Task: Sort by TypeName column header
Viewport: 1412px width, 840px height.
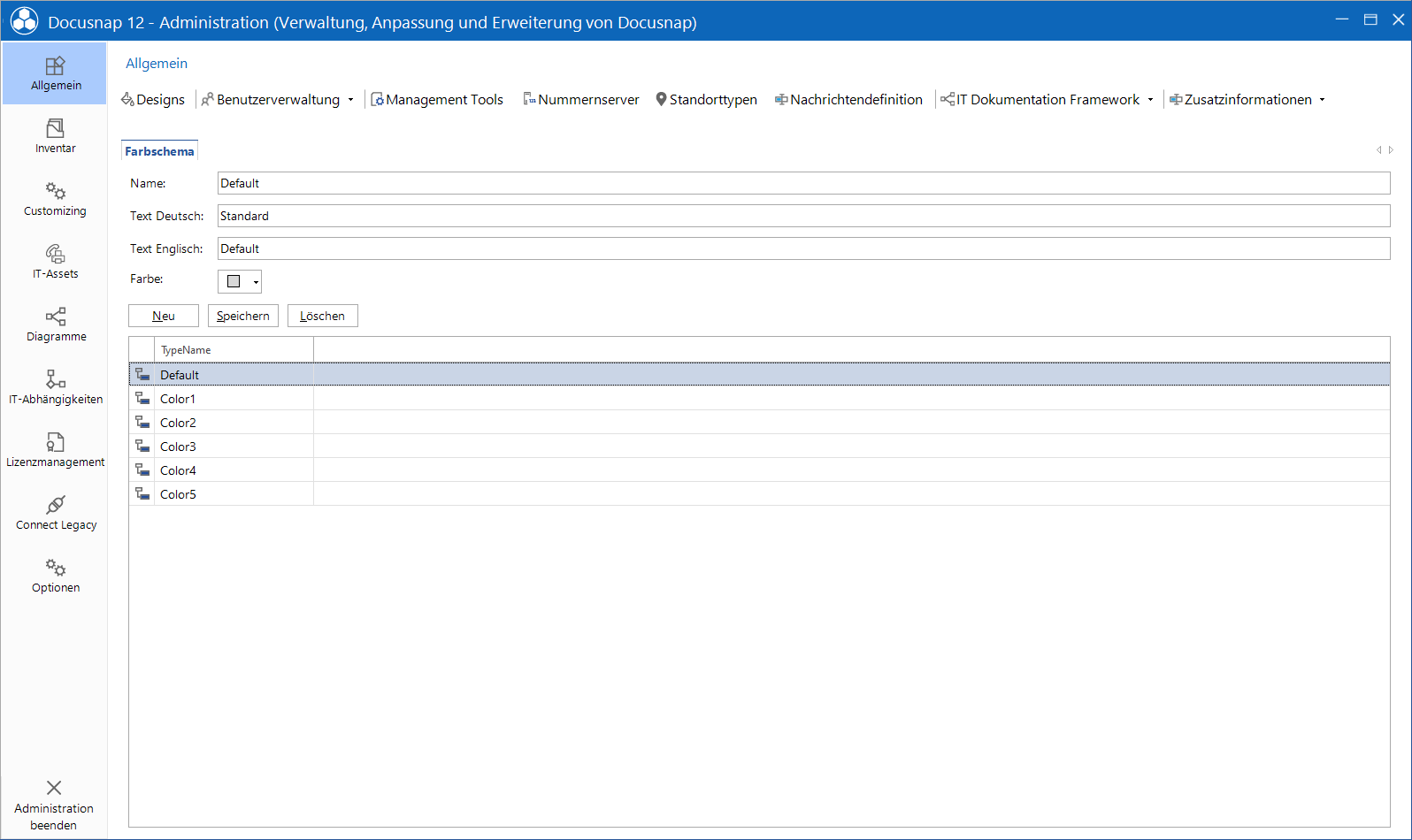Action: tap(234, 350)
